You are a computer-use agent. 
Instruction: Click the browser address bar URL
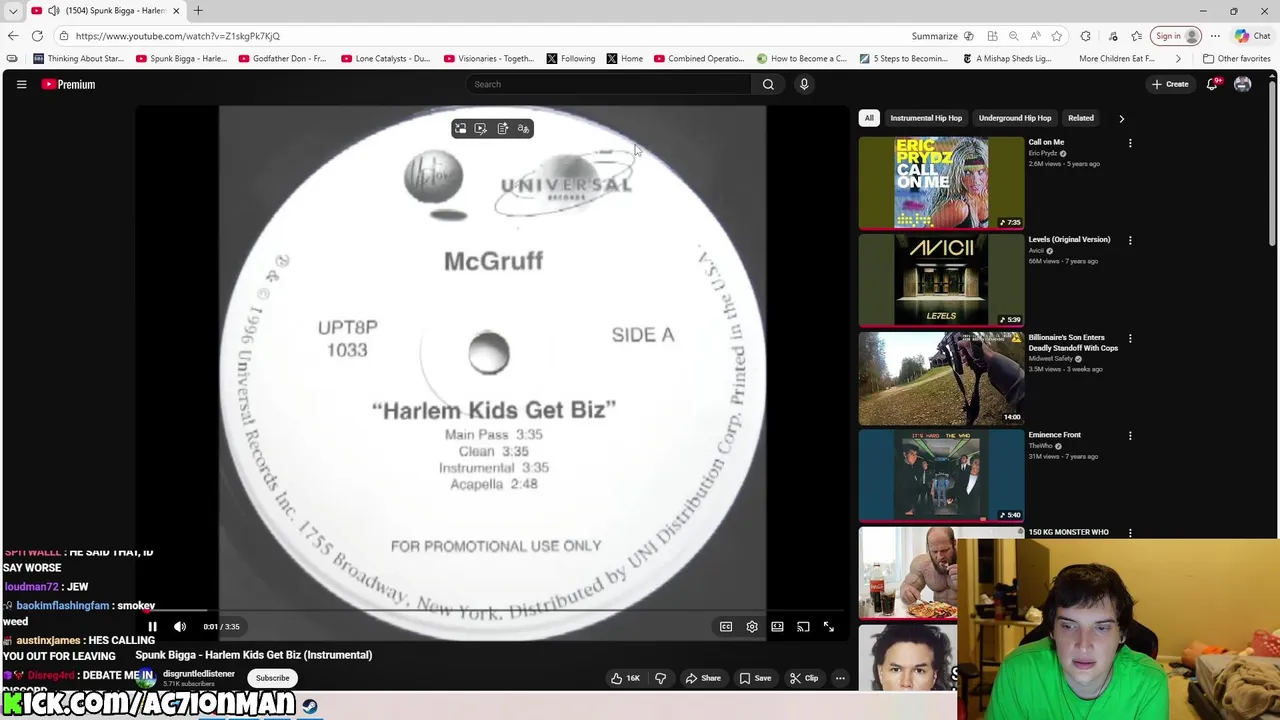[x=178, y=36]
